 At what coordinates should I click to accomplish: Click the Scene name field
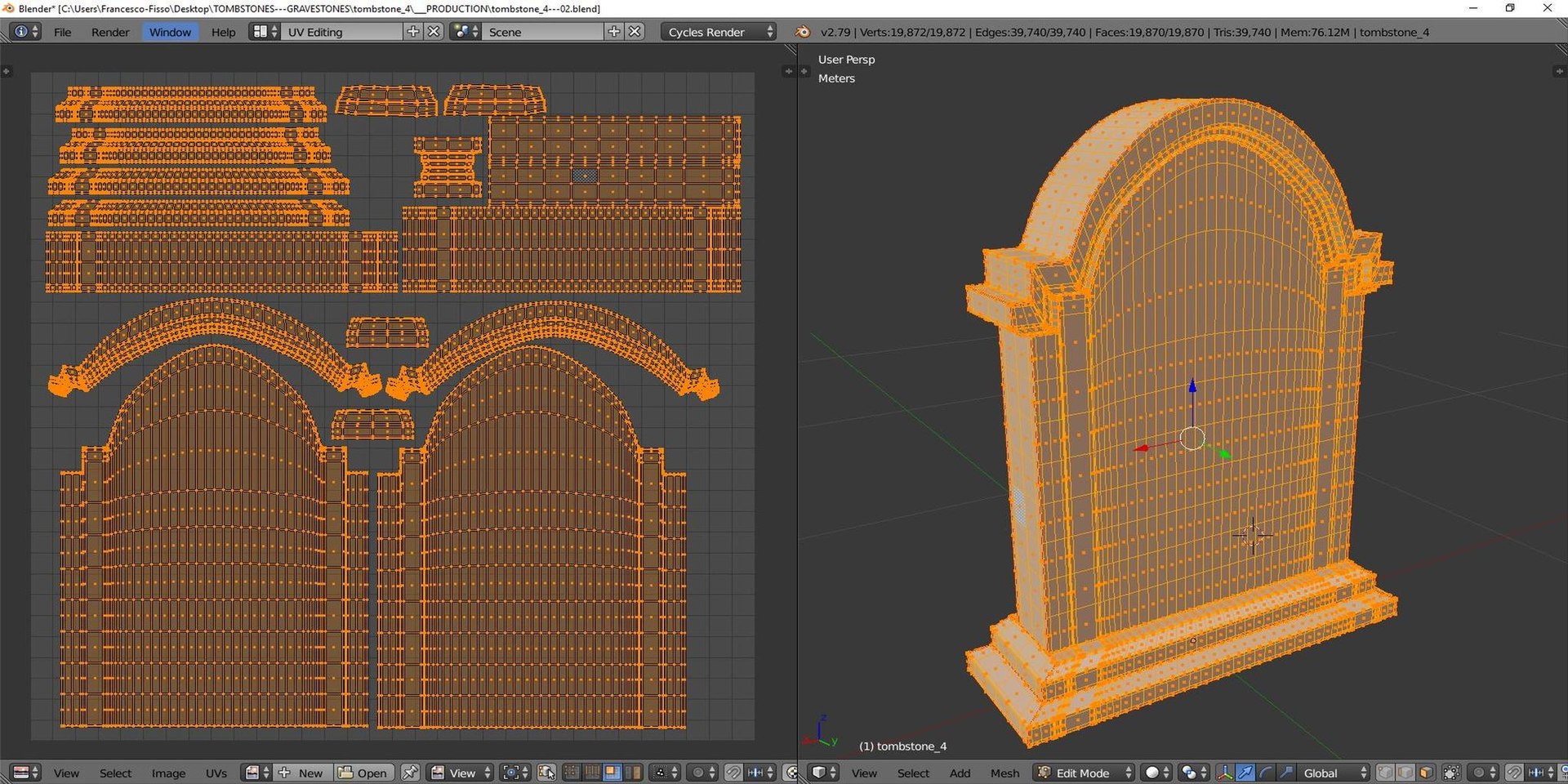[x=543, y=32]
